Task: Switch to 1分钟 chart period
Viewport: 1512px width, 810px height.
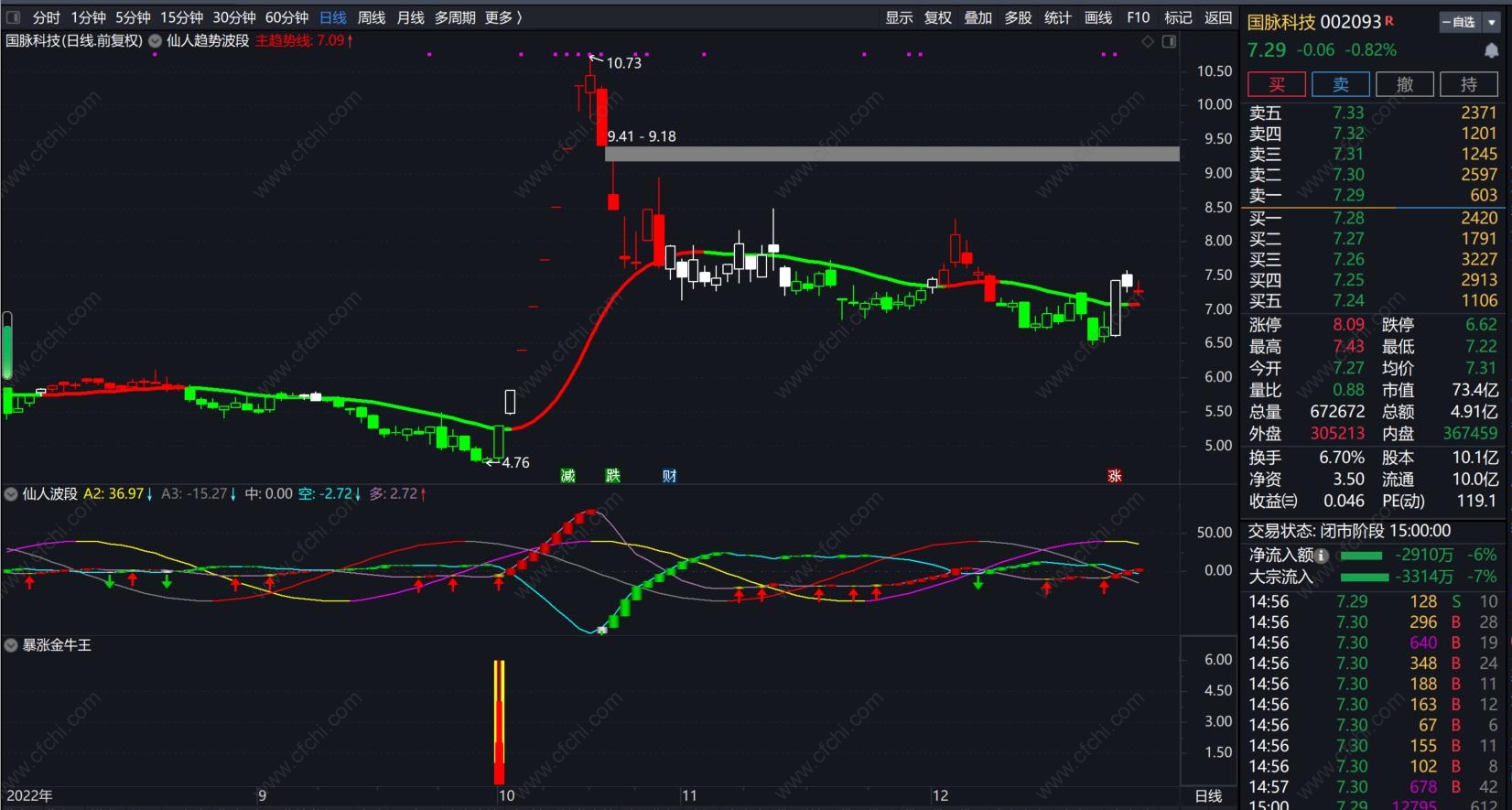Action: (88, 17)
